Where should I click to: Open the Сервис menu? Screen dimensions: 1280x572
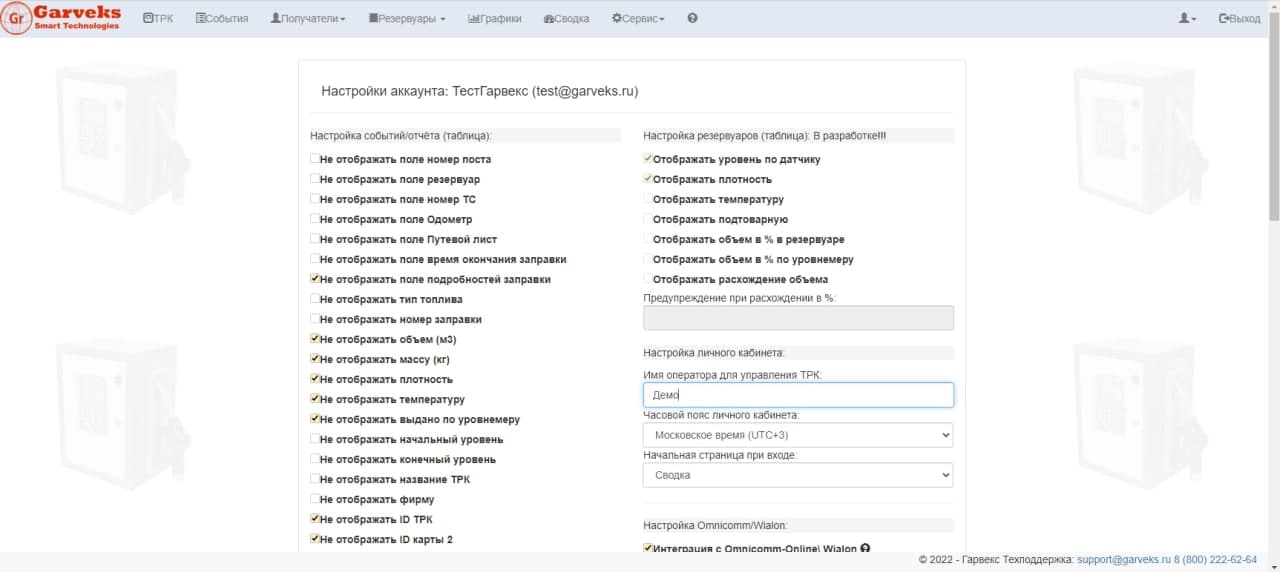[x=638, y=18]
